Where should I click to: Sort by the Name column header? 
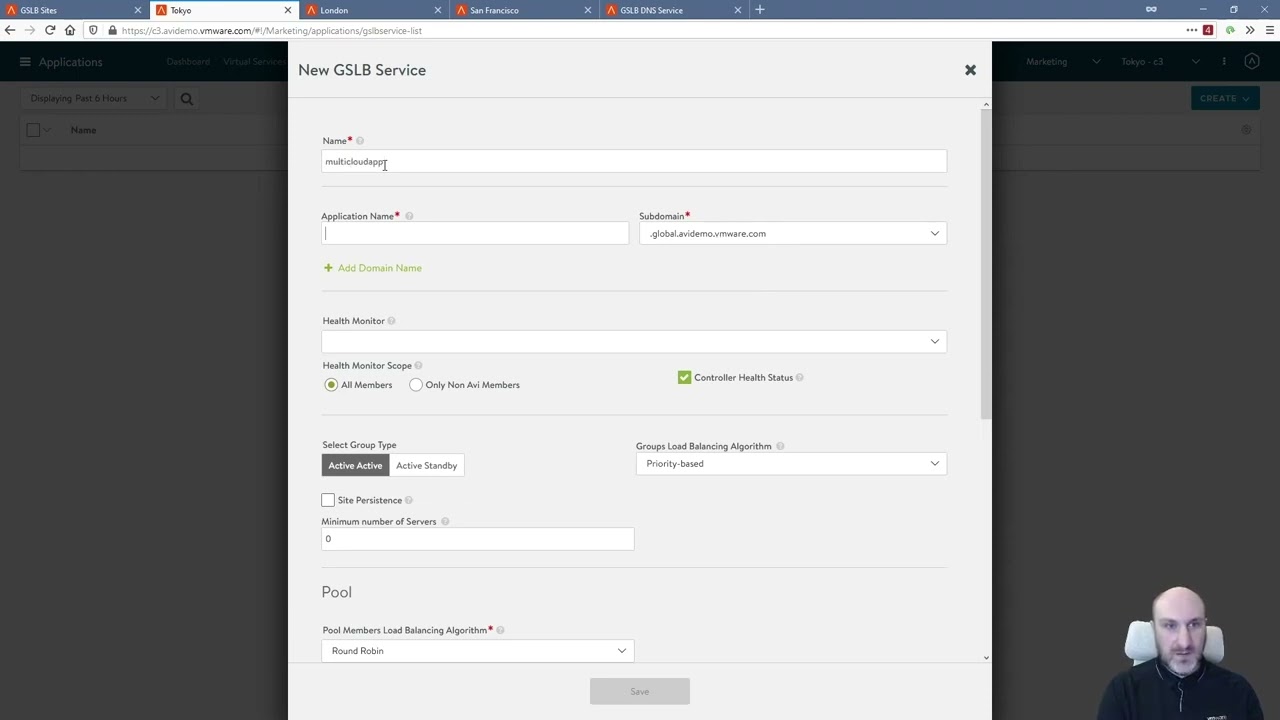pyautogui.click(x=83, y=130)
